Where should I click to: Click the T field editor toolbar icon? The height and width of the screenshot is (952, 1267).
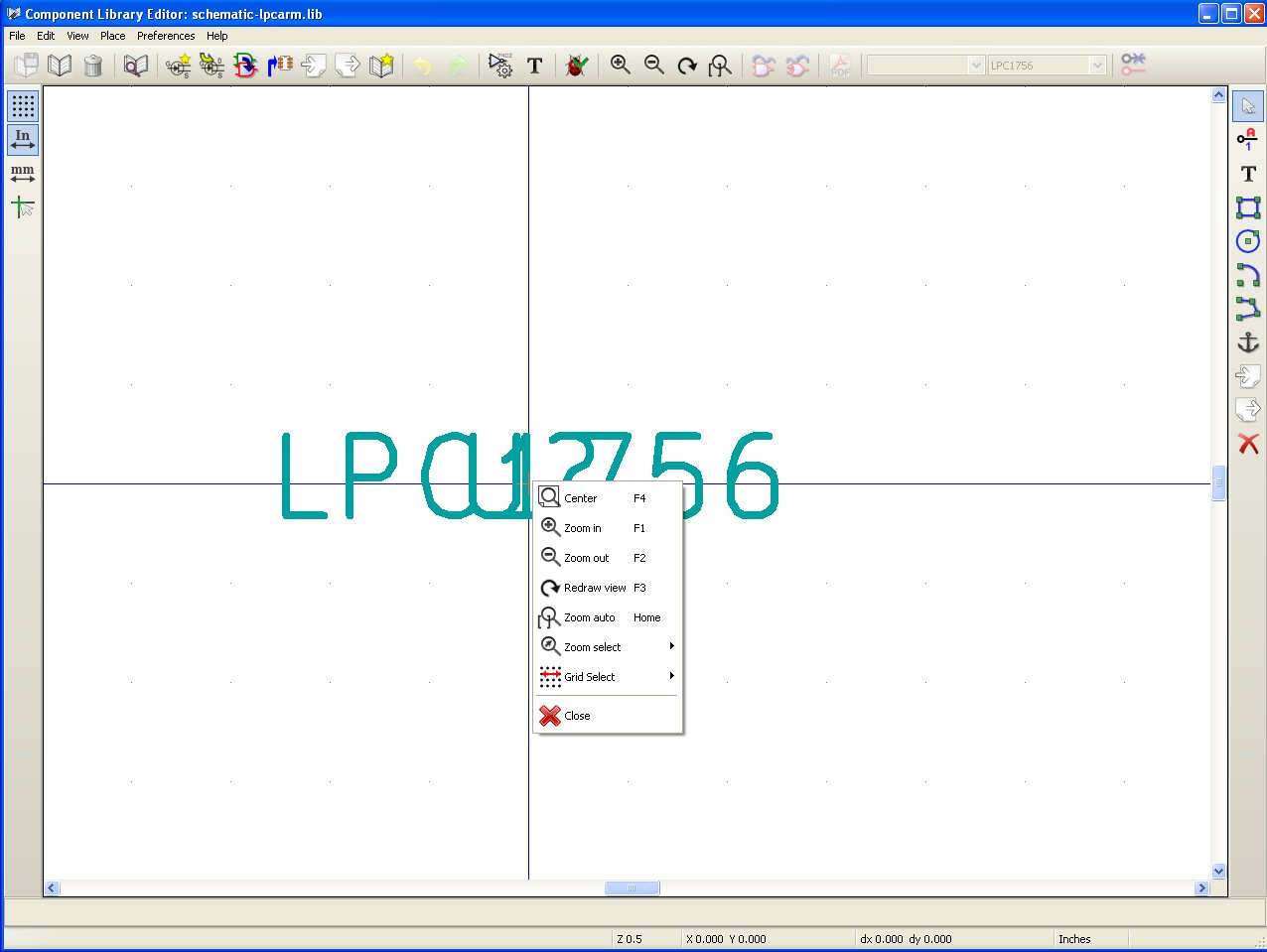pos(534,66)
